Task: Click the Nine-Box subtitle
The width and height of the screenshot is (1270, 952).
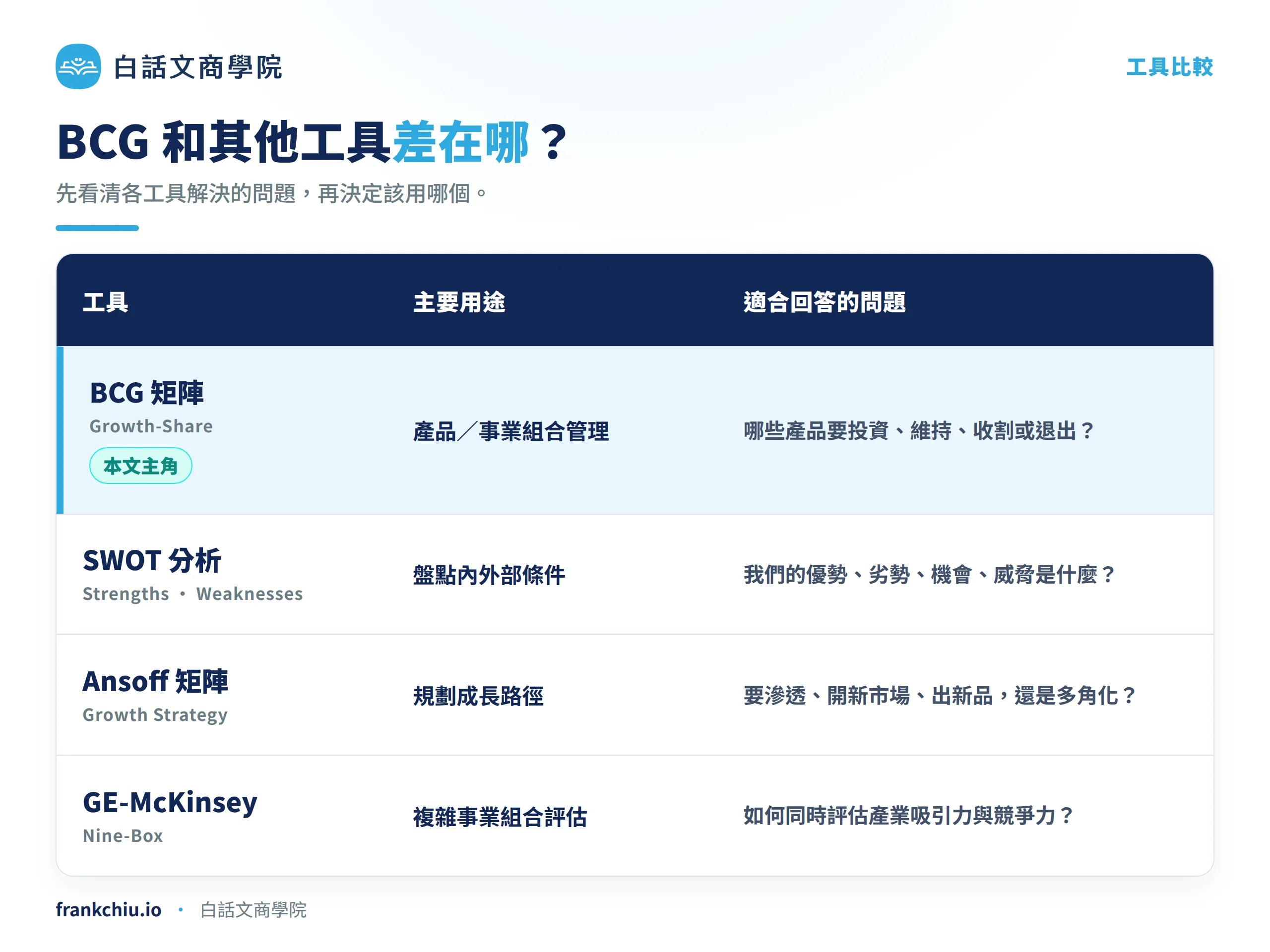Action: [123, 836]
